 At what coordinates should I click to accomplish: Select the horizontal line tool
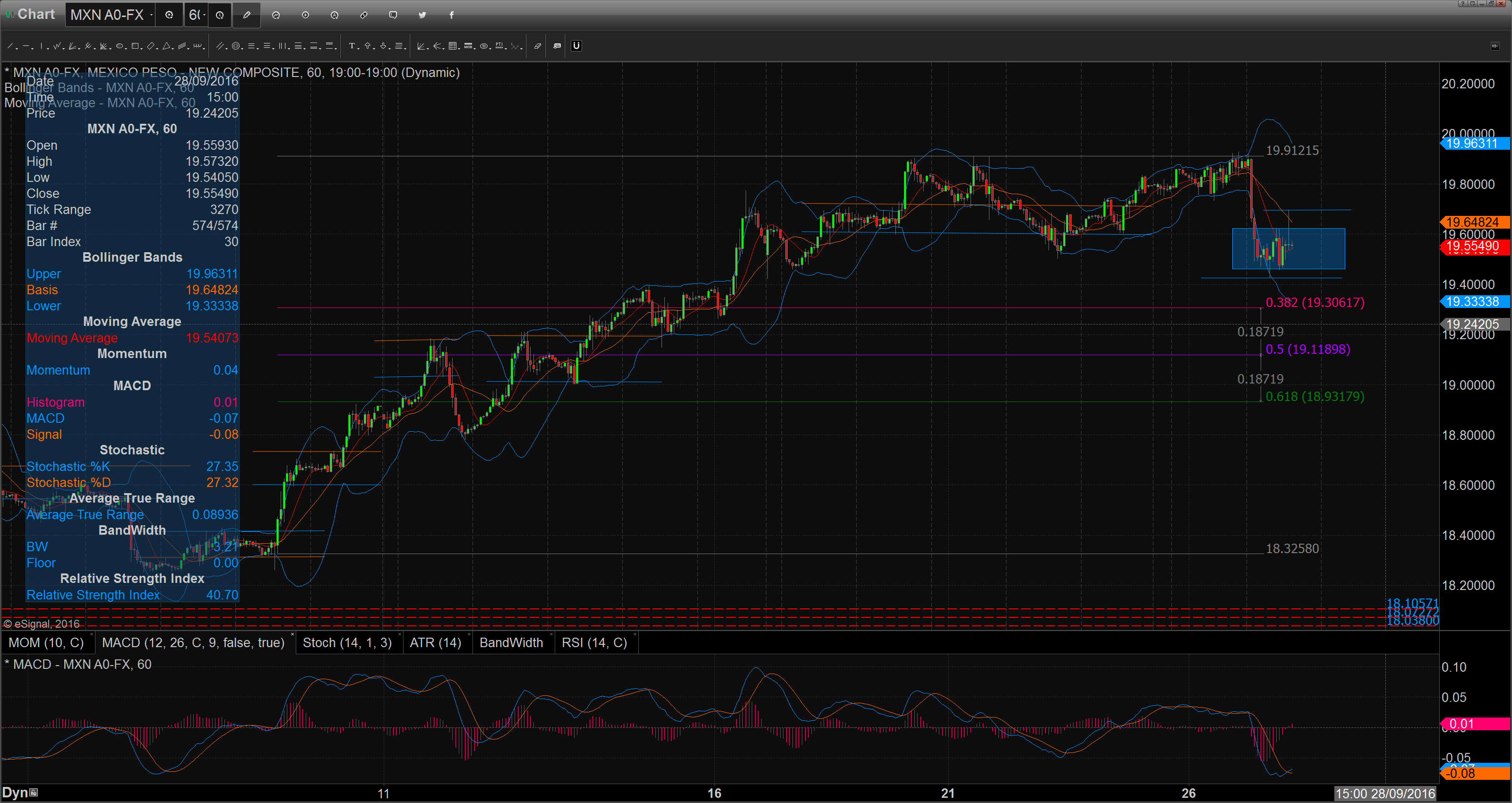(x=26, y=46)
